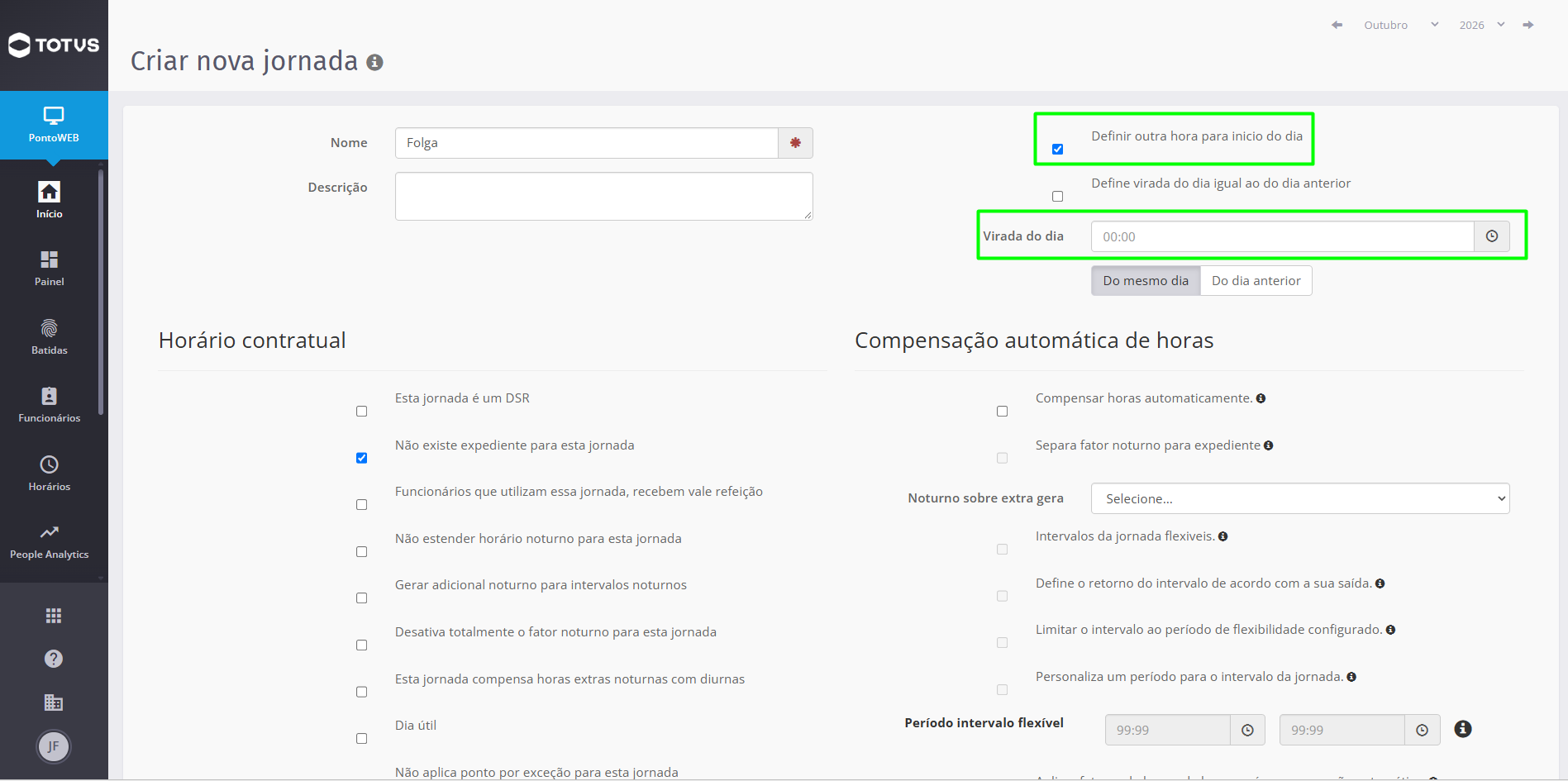
Task: Open the 2026 year dropdown
Action: [1482, 25]
